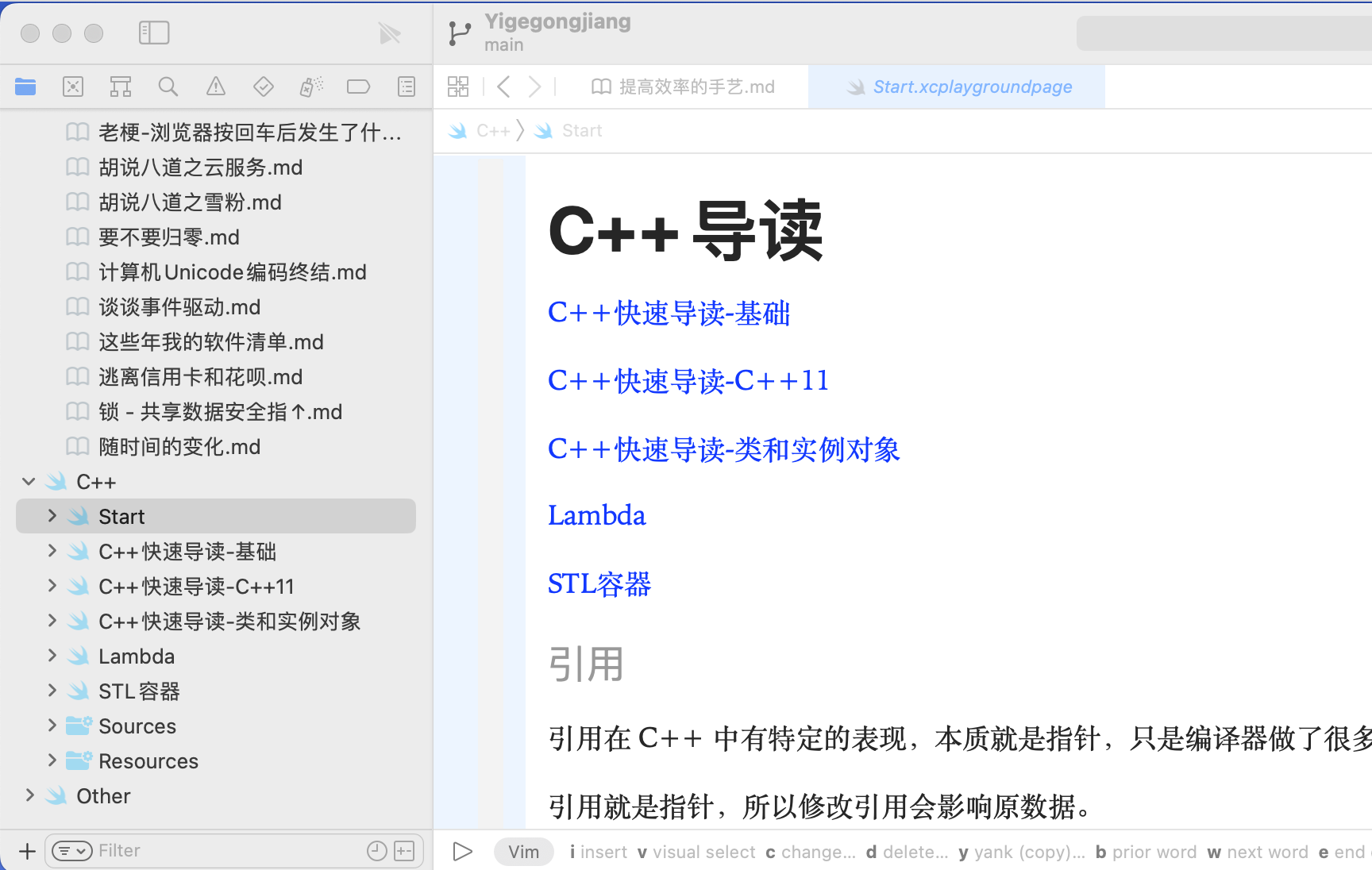
Task: Open the Test navigator diamond icon
Action: click(x=264, y=87)
